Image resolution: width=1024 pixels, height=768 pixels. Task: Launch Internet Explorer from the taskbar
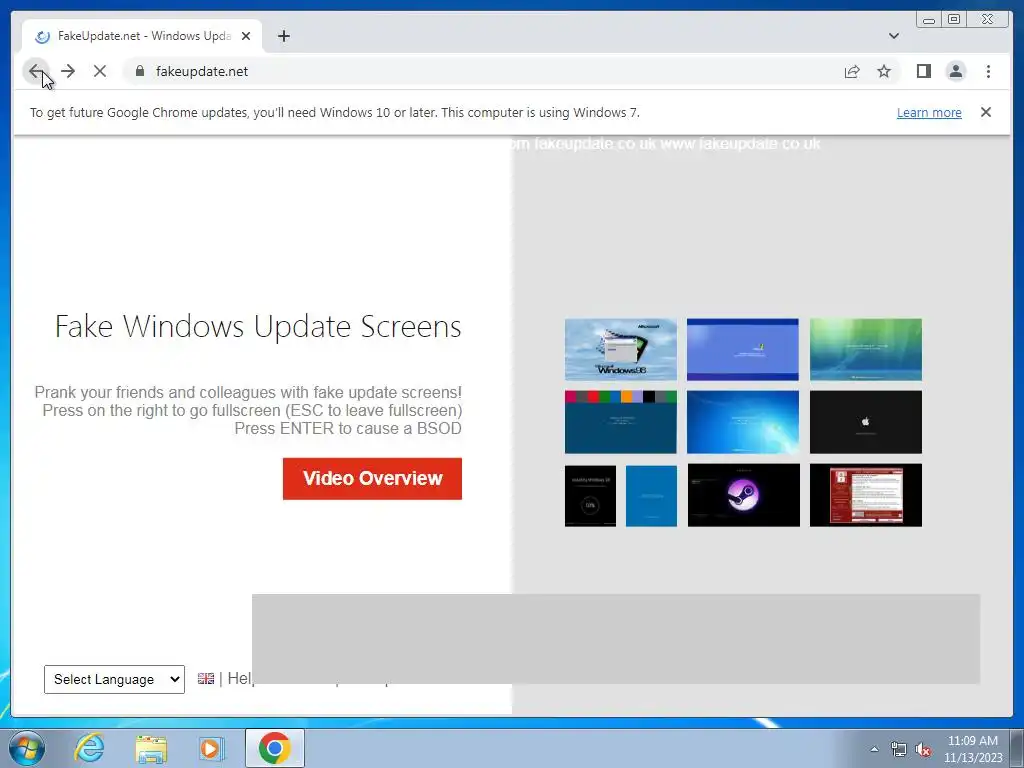click(x=89, y=748)
